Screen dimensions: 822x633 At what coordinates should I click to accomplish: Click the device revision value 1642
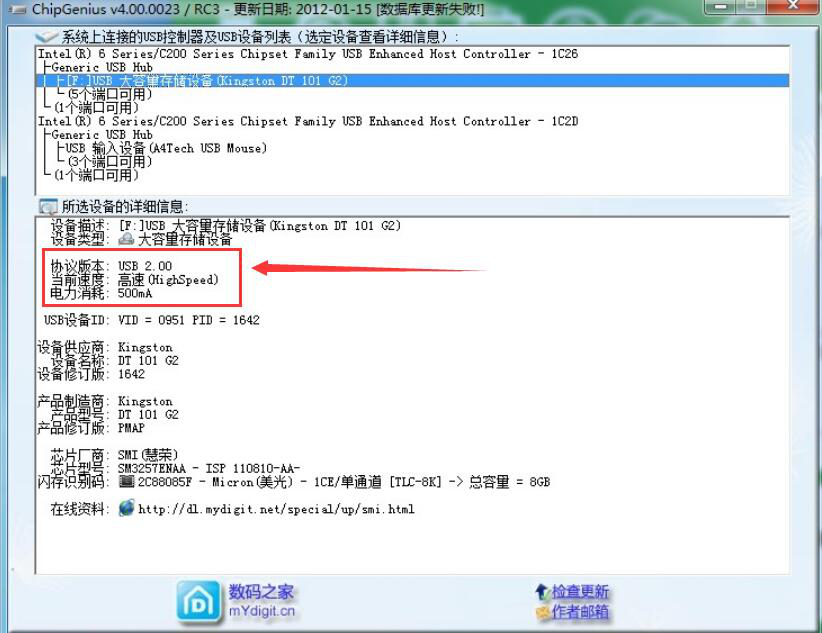tap(131, 374)
